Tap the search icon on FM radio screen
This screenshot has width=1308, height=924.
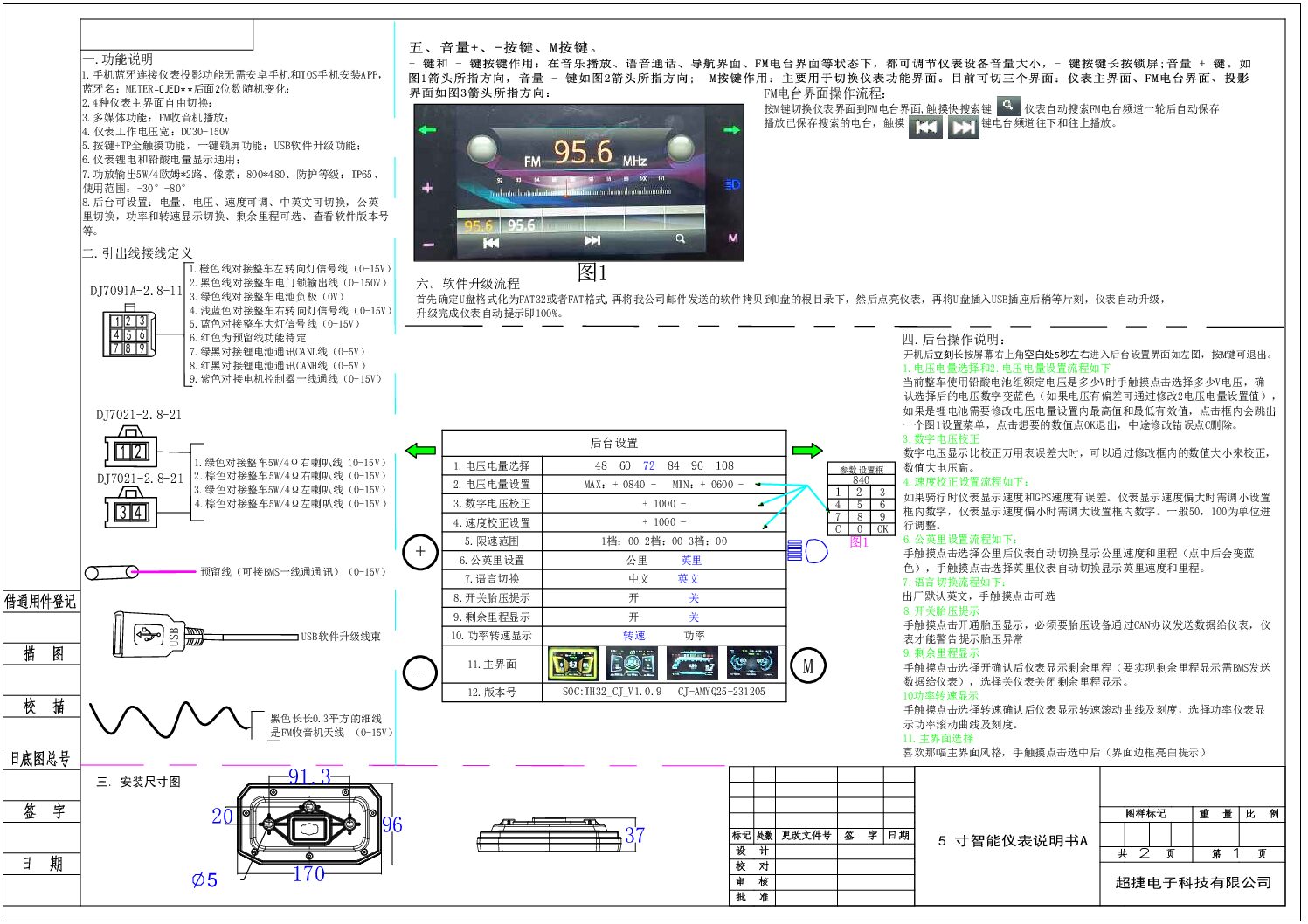tap(680, 238)
